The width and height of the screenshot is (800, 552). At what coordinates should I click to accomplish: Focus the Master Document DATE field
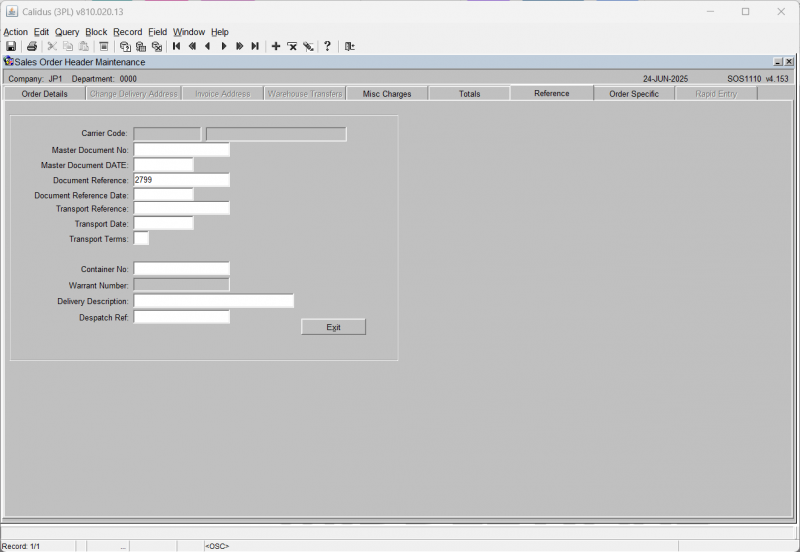pos(163,165)
